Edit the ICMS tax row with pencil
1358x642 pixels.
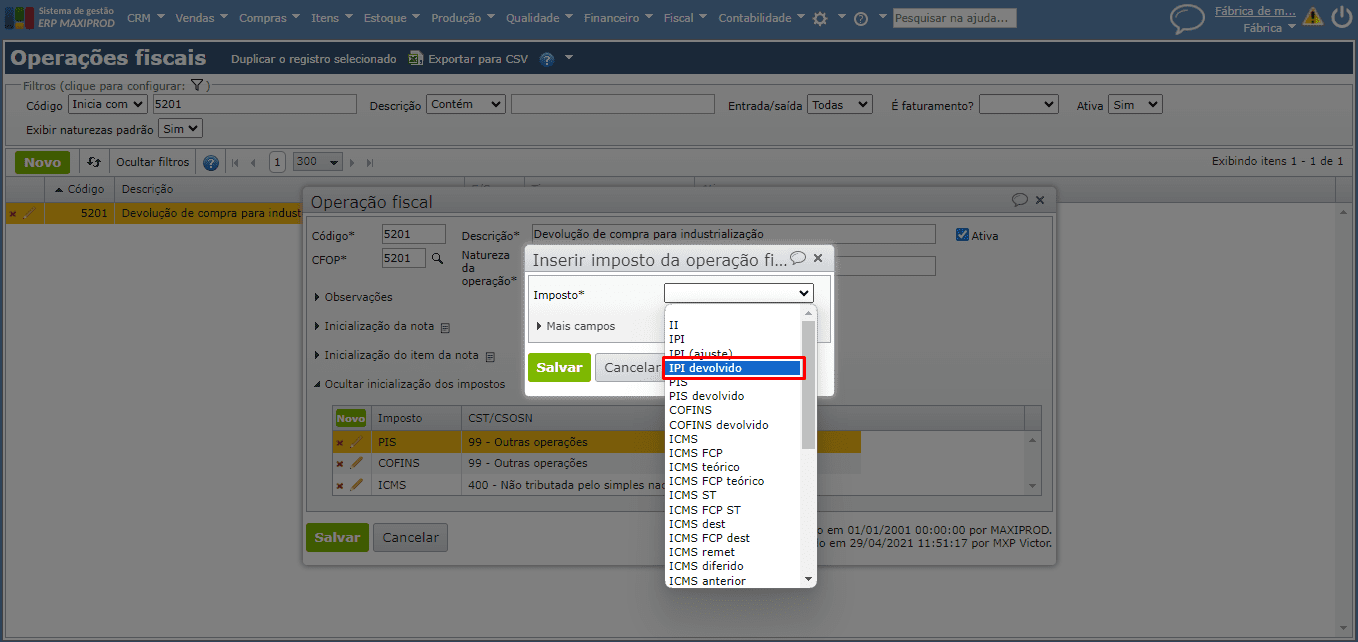click(x=356, y=485)
